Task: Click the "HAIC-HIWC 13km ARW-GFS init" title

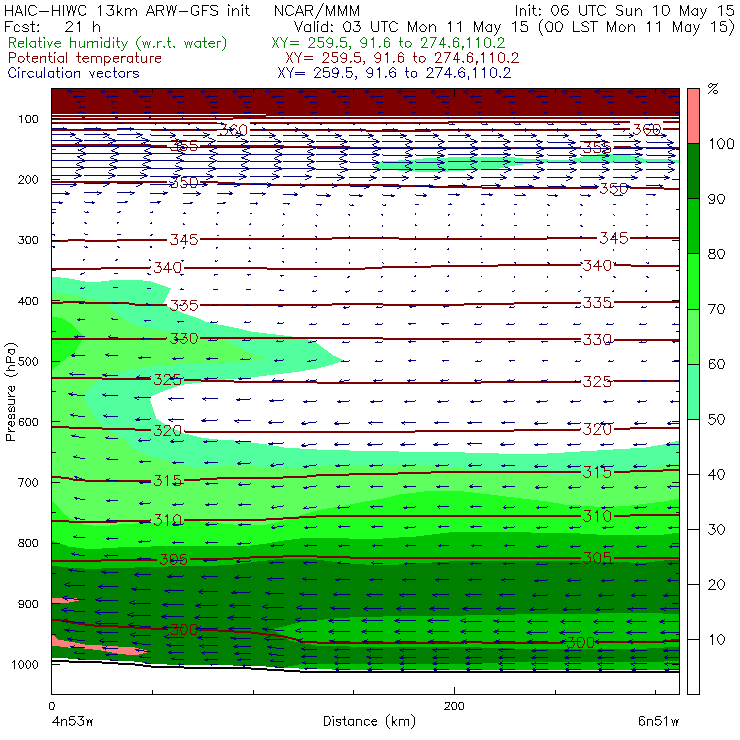Action: tap(127, 11)
